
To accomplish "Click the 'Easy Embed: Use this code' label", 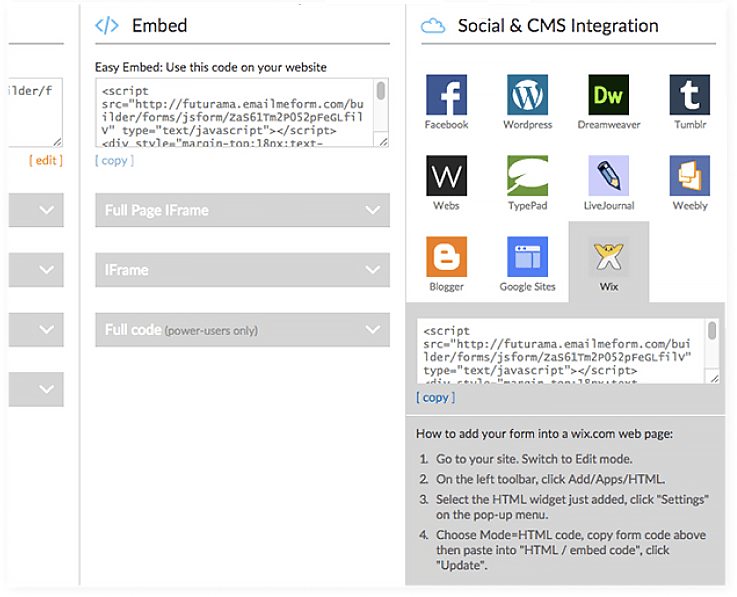I will pyautogui.click(x=211, y=67).
